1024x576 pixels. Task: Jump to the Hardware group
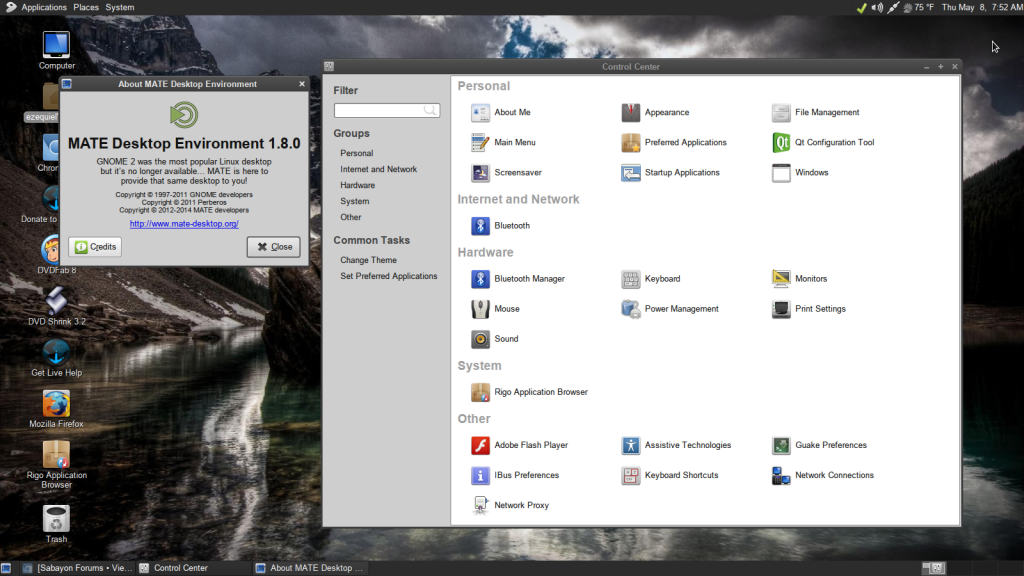[357, 185]
